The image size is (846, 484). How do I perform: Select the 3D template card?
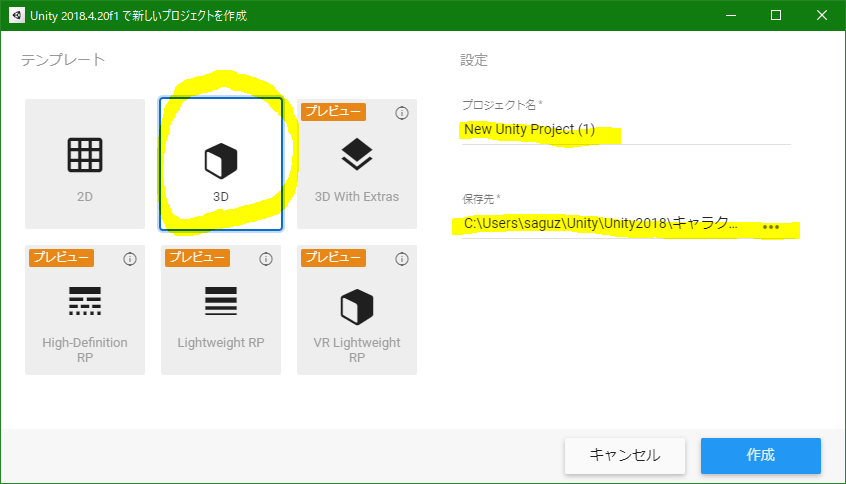point(221,163)
